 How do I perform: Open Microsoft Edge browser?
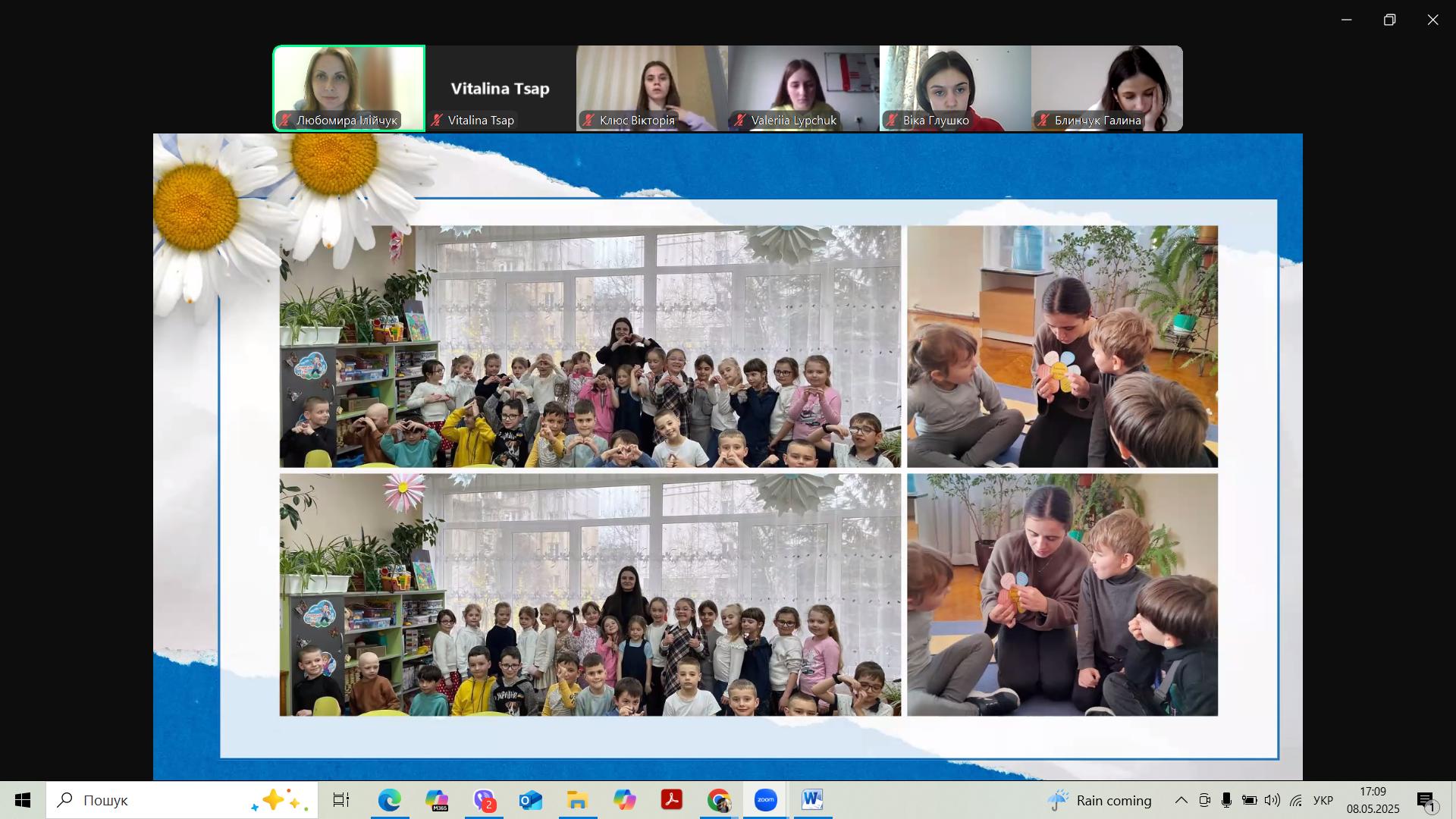click(x=390, y=800)
